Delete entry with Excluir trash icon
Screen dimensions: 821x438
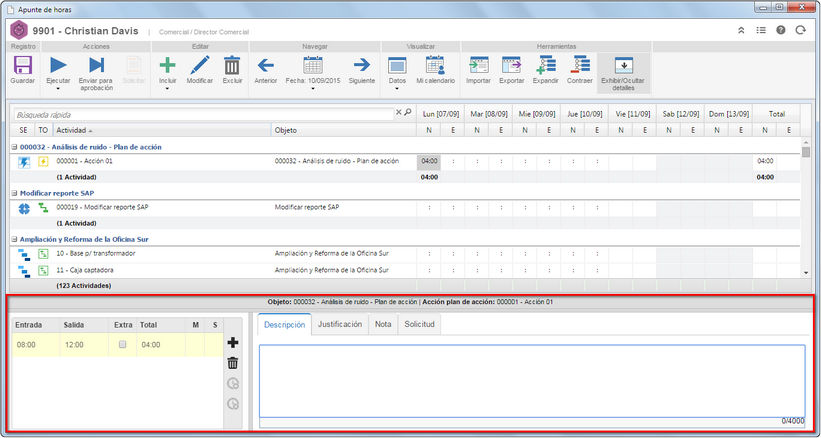pyautogui.click(x=232, y=70)
